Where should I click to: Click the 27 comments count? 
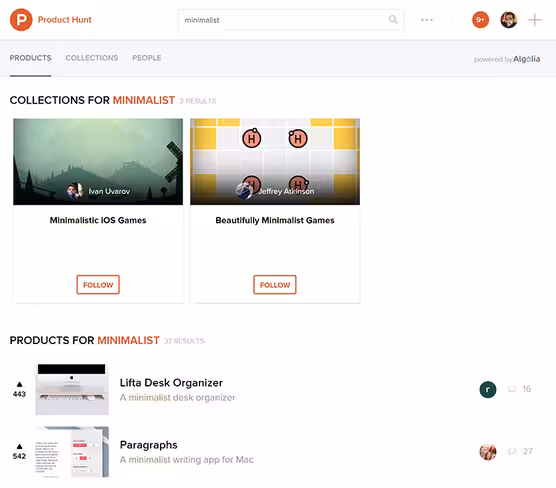click(x=528, y=451)
